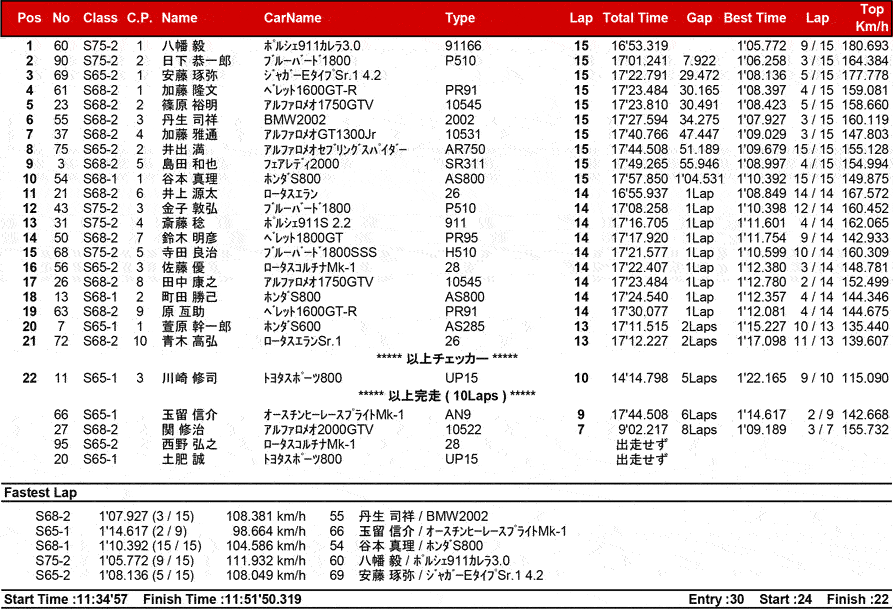Image resolution: width=893 pixels, height=609 pixels.
Task: Click the top speed value 180.693
Action: pos(865,46)
